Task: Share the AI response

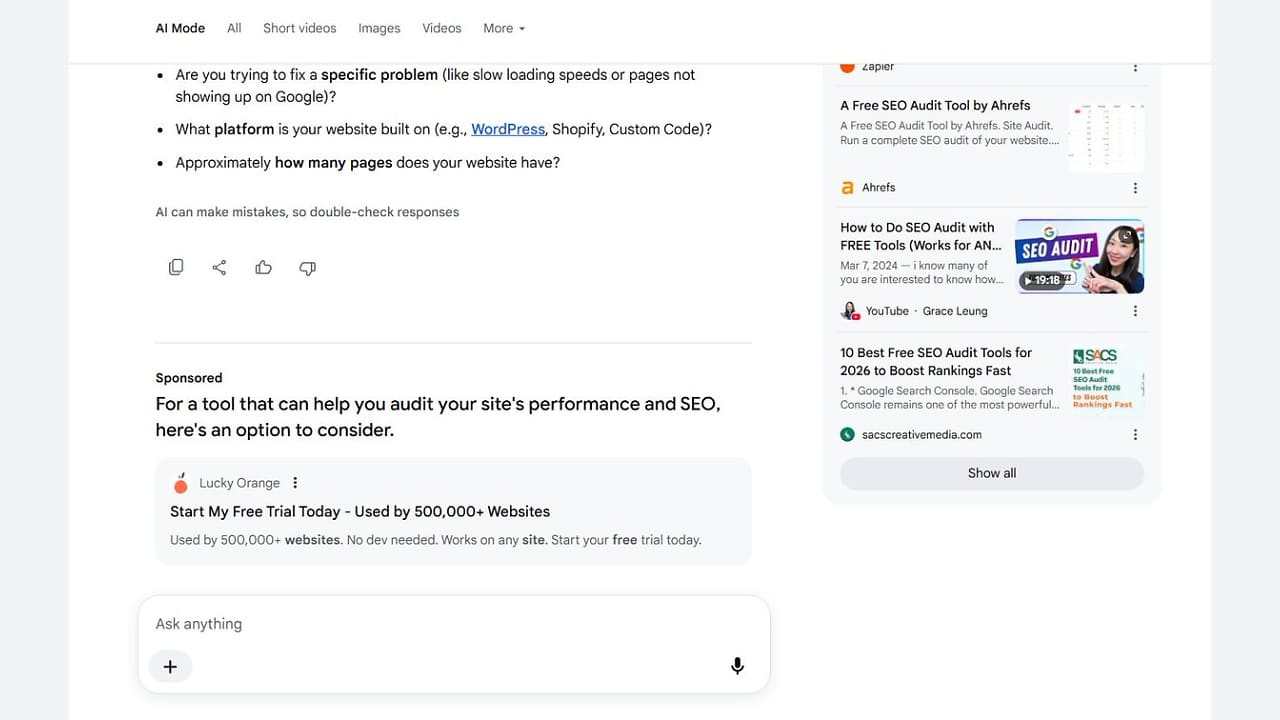Action: click(220, 267)
